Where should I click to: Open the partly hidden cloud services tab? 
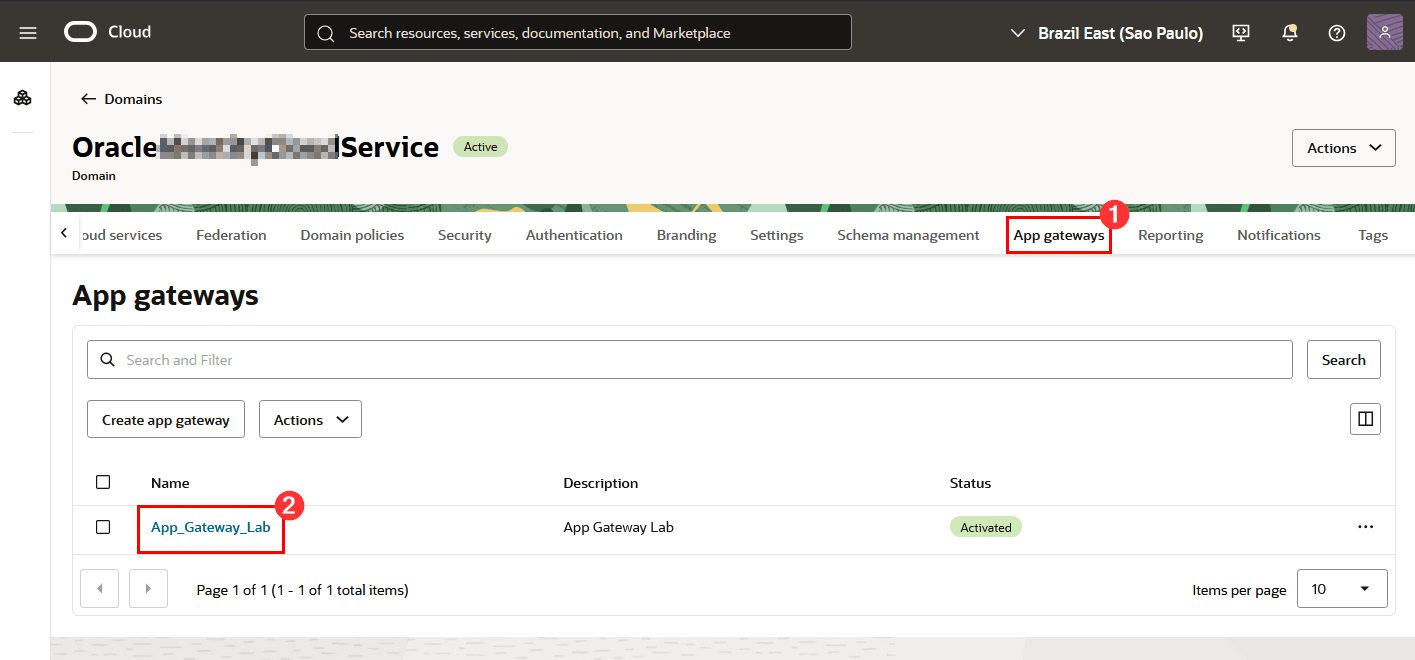(x=120, y=235)
